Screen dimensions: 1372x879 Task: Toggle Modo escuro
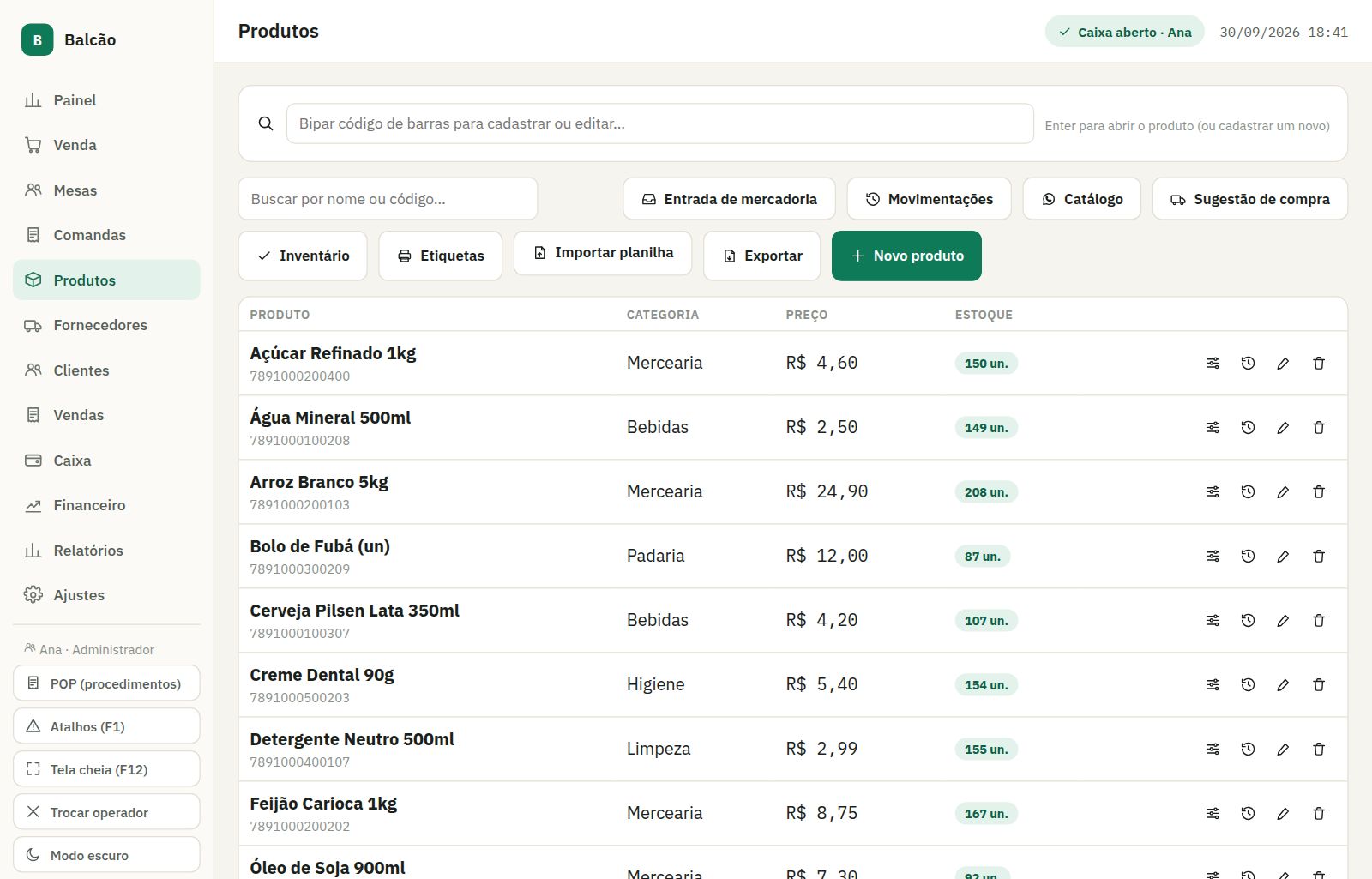106,855
